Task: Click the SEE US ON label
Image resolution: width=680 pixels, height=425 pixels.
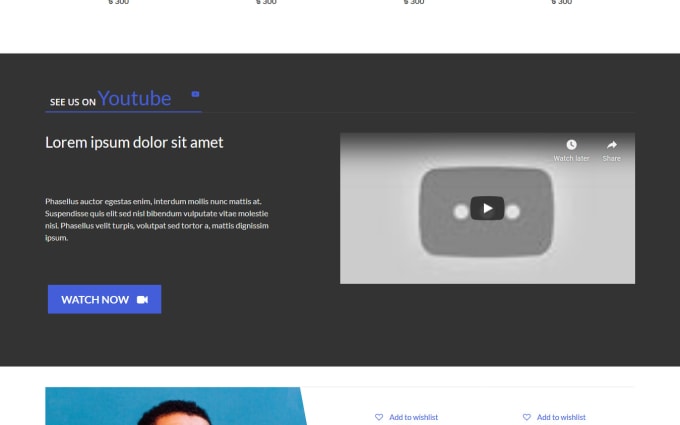Action: 72,102
